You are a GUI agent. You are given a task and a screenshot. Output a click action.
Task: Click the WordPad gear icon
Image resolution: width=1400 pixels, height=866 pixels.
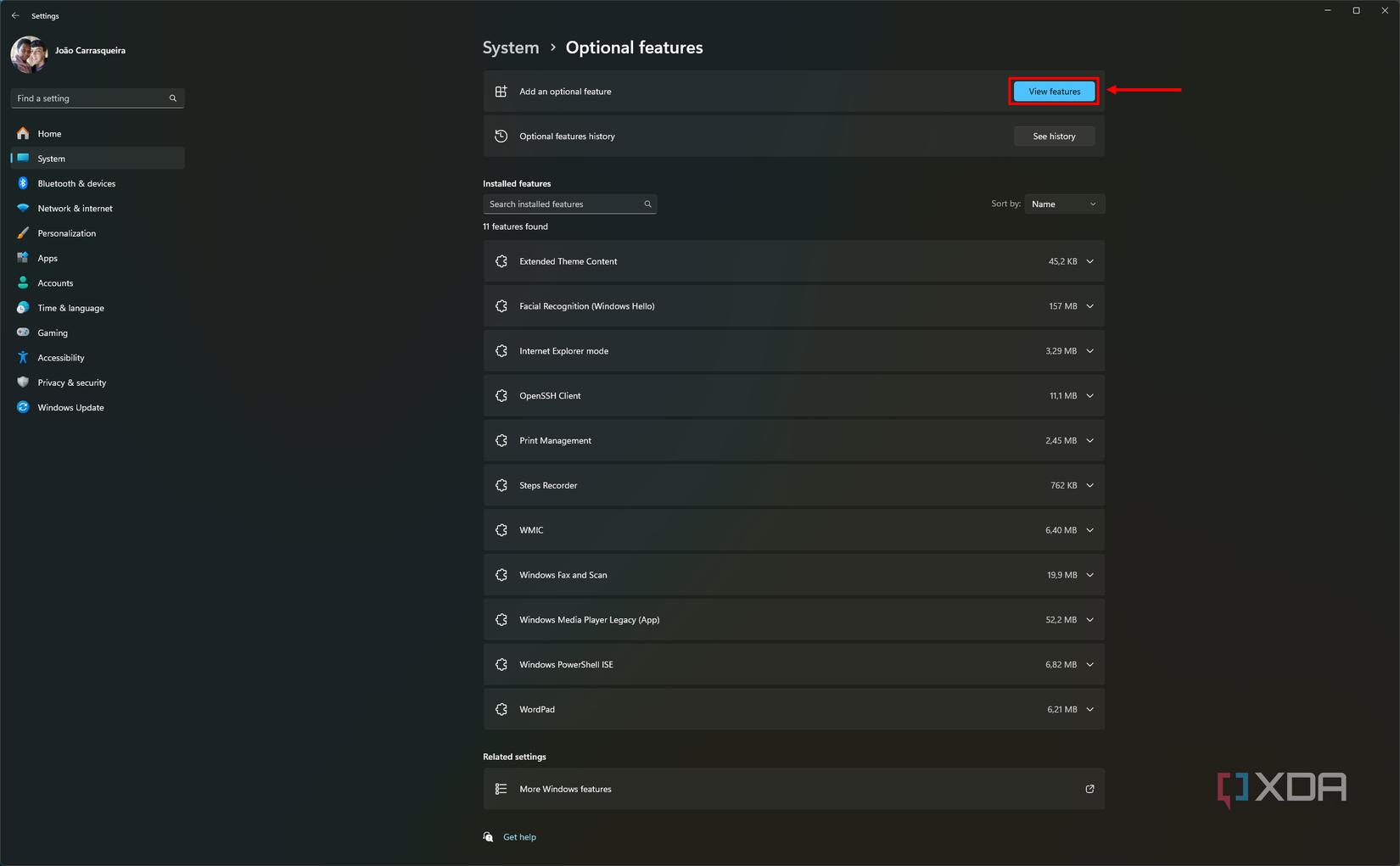click(x=501, y=709)
